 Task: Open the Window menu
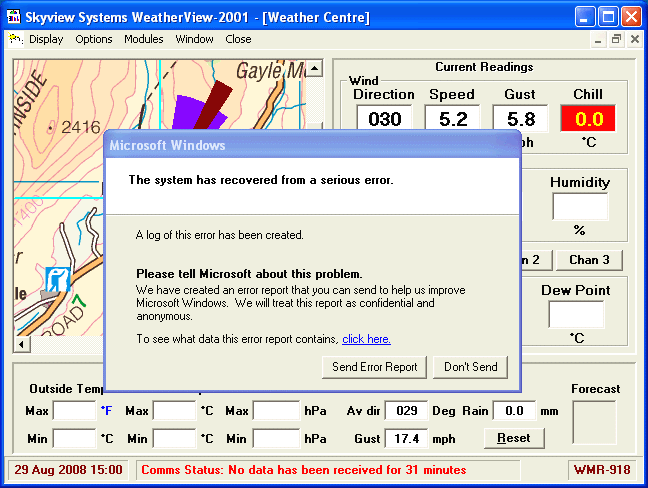click(194, 40)
